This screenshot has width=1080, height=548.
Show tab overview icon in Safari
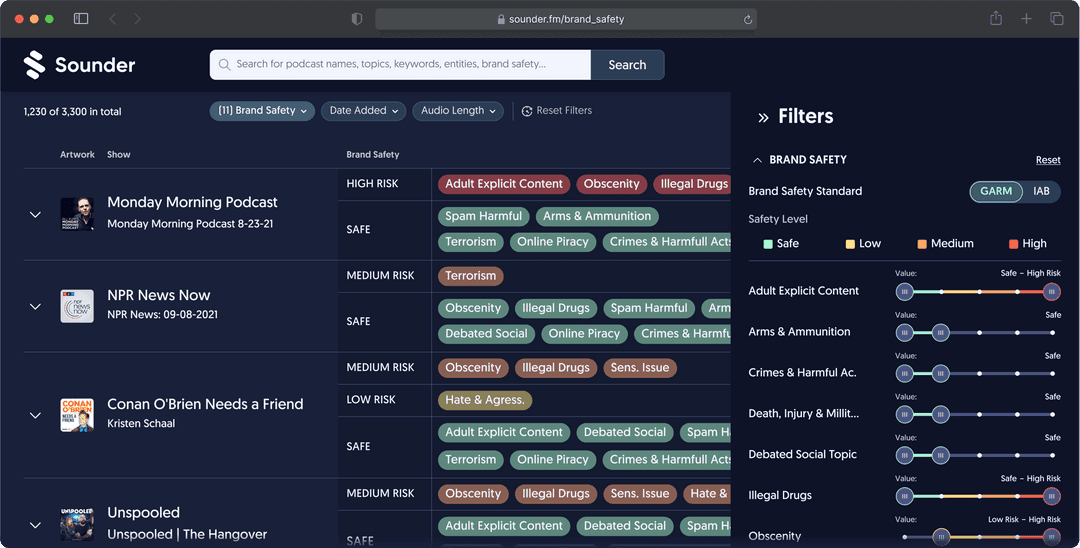coord(1056,19)
